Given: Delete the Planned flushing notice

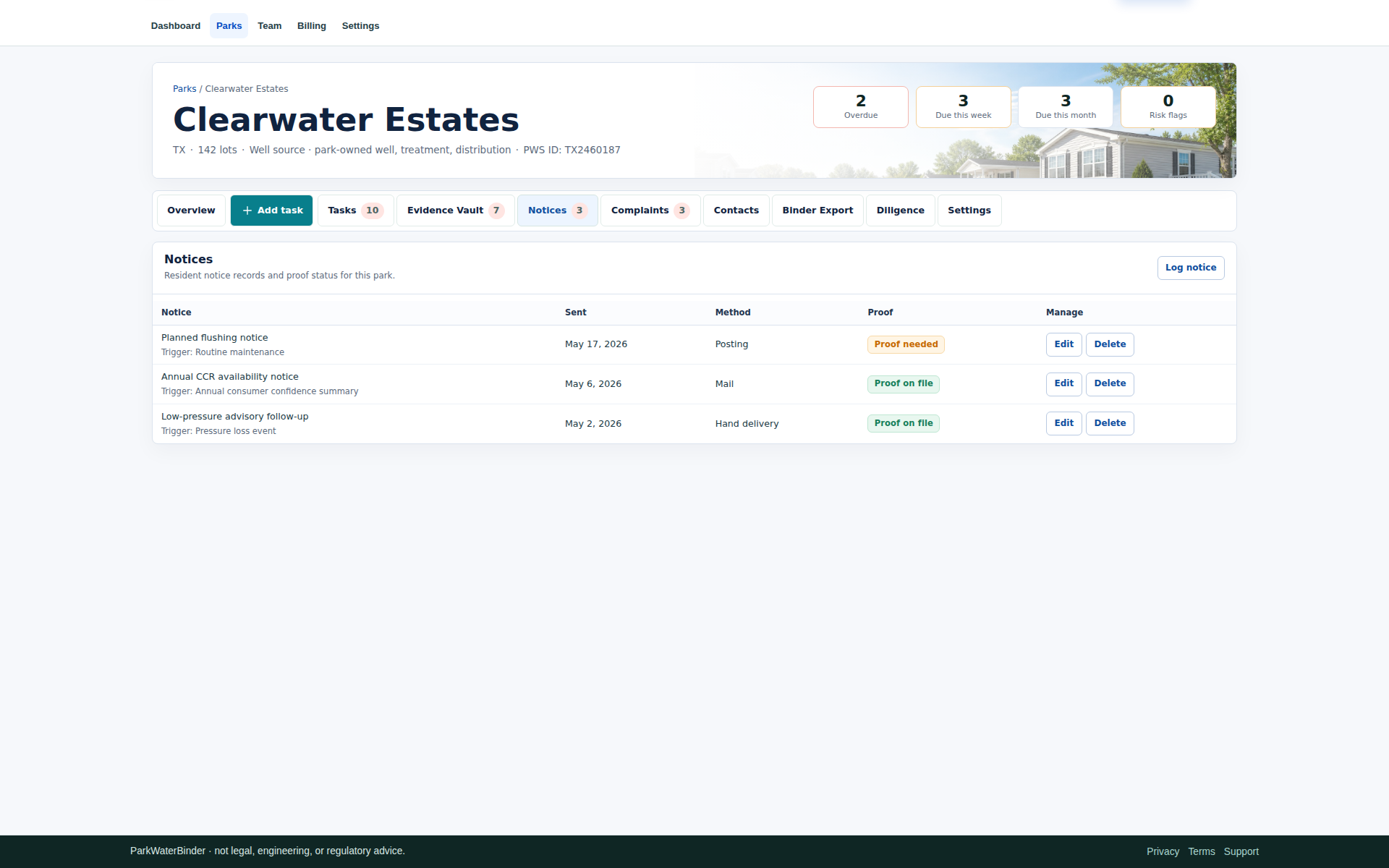Looking at the screenshot, I should [1109, 344].
